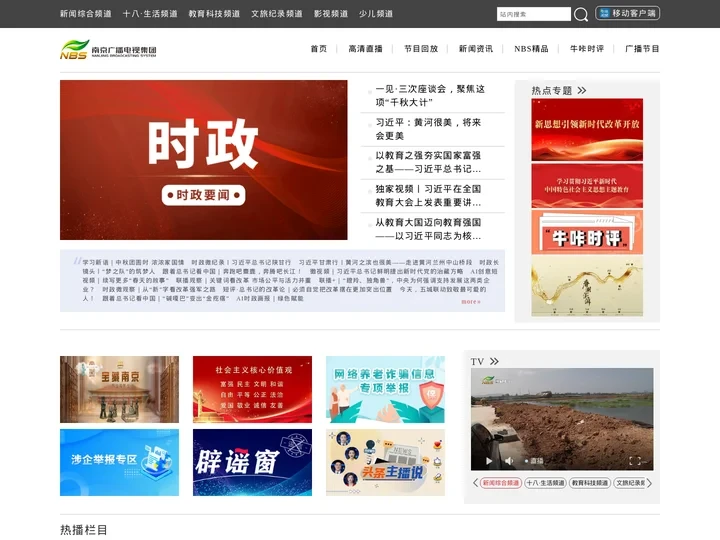
Task: Open headline 以教育之强夯实国家富强之基
Action: (428, 162)
